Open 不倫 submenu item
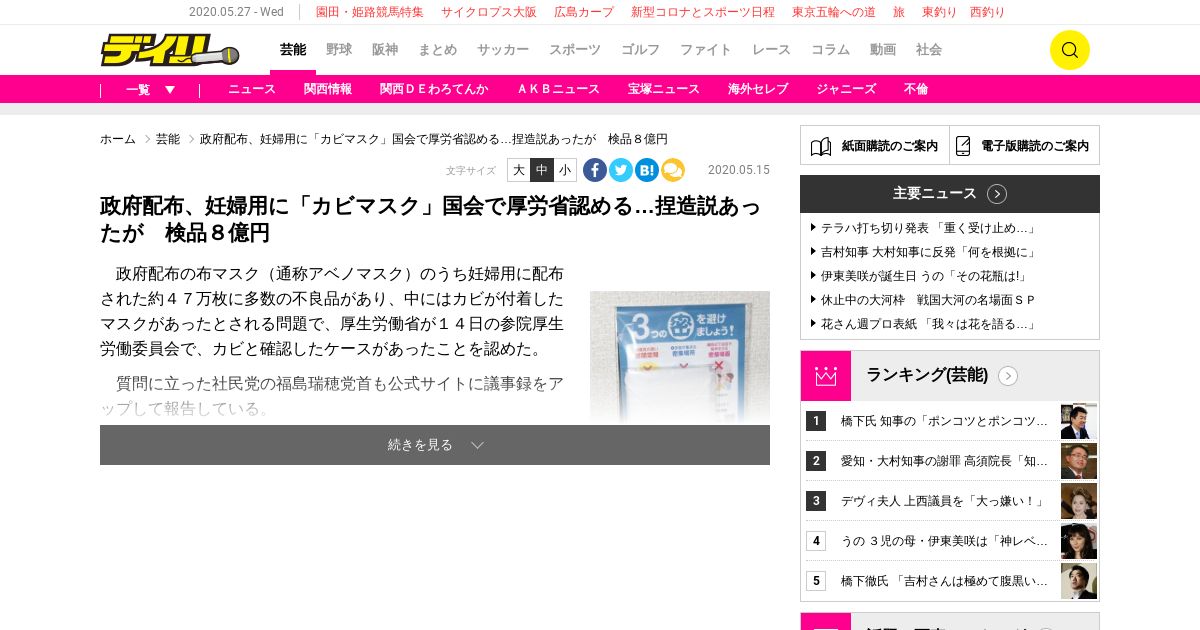The image size is (1200, 630). point(916,89)
